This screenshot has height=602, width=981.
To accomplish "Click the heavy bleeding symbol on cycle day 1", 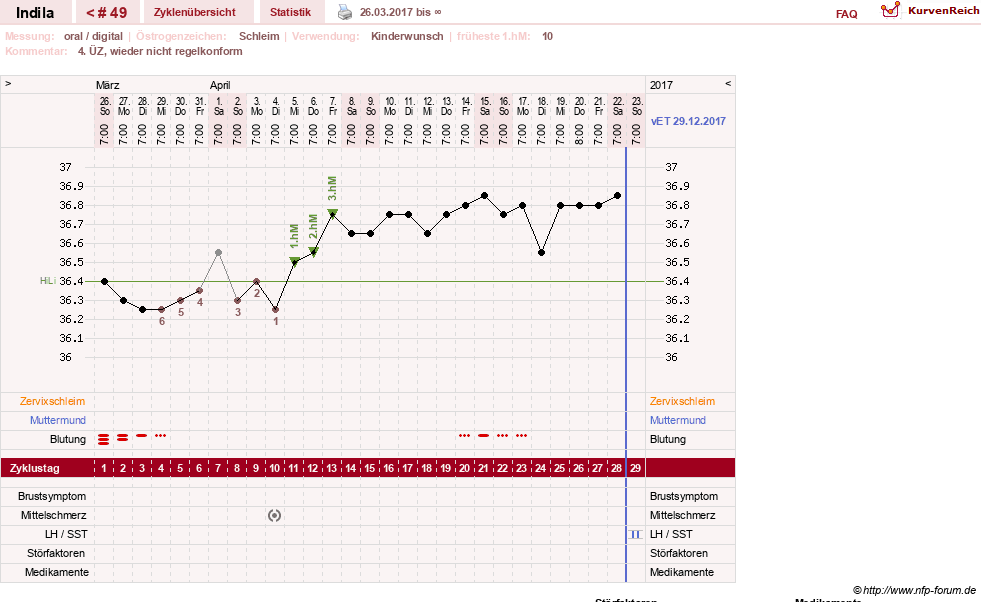I will 104,439.
